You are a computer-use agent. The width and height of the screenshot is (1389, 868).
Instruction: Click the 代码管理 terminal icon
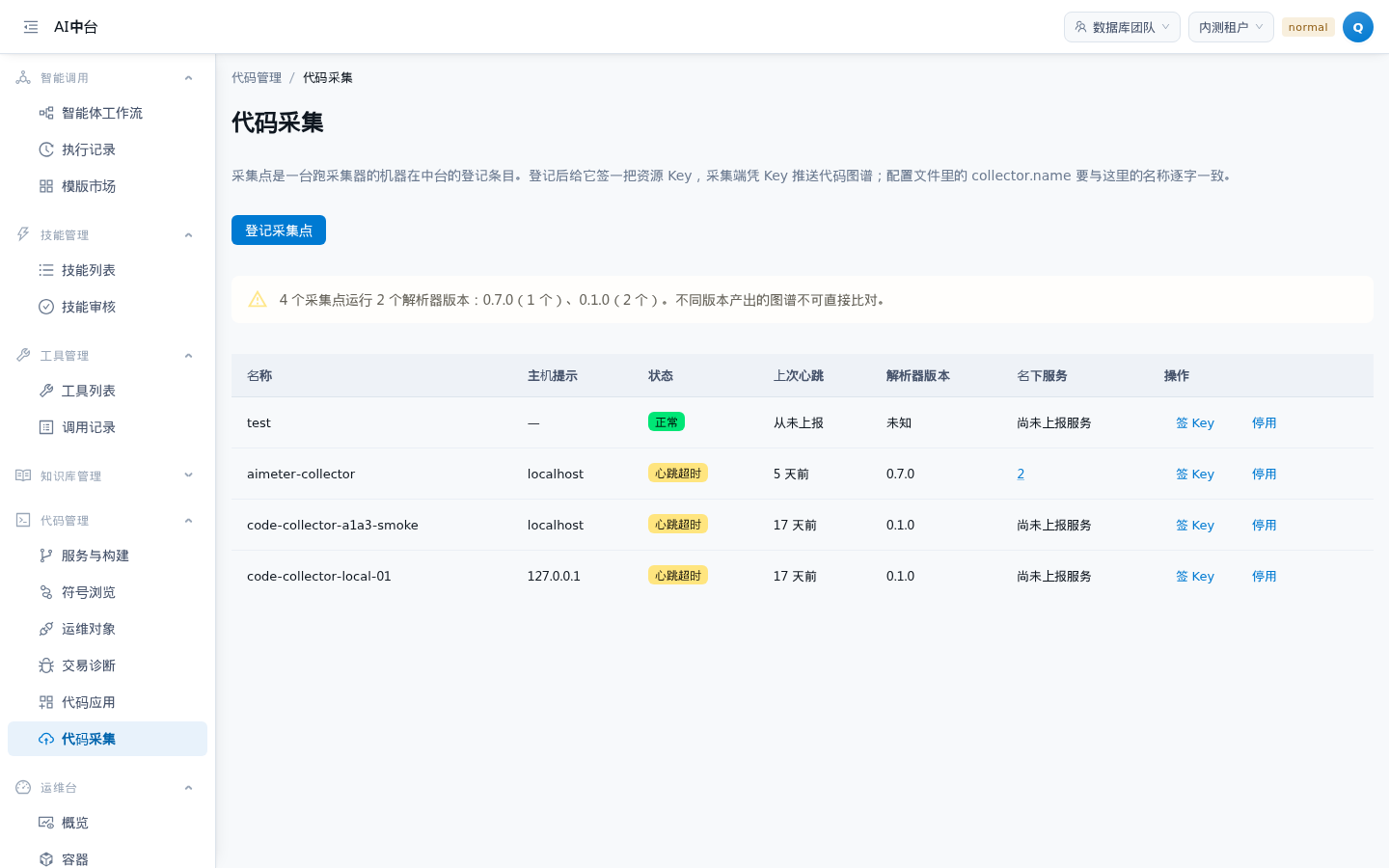point(23,520)
